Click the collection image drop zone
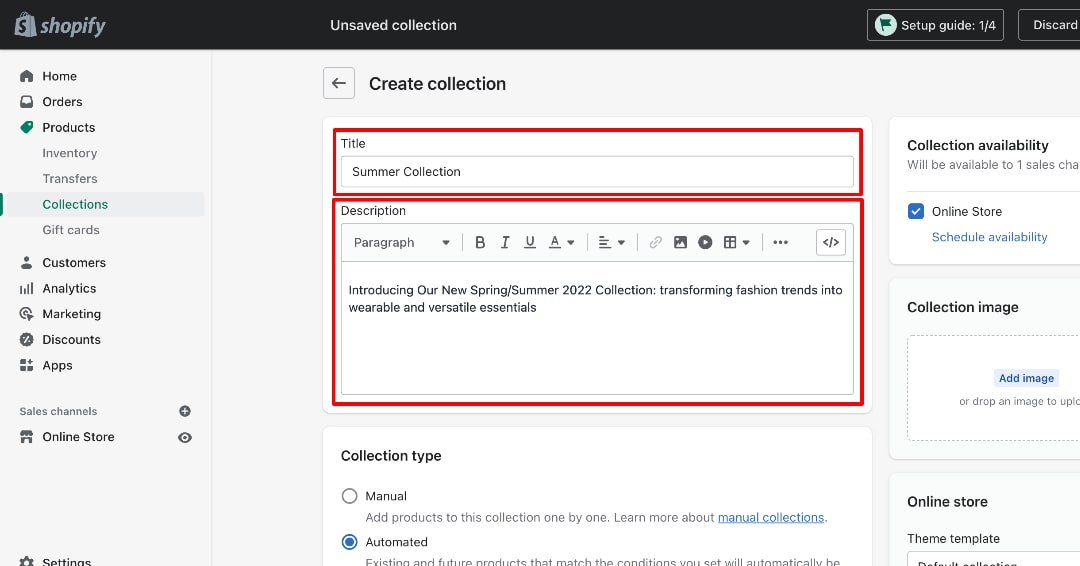The height and width of the screenshot is (566, 1080). [993, 388]
